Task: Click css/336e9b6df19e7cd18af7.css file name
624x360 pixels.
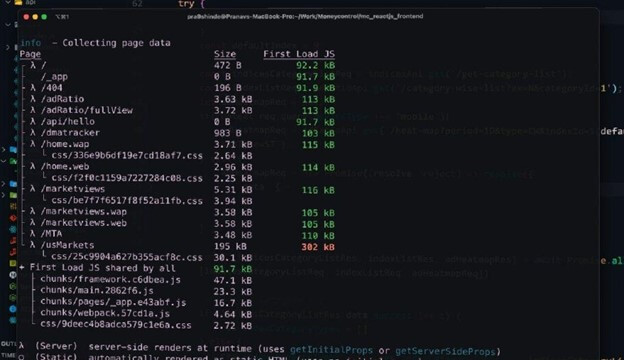Action: pyautogui.click(x=127, y=156)
